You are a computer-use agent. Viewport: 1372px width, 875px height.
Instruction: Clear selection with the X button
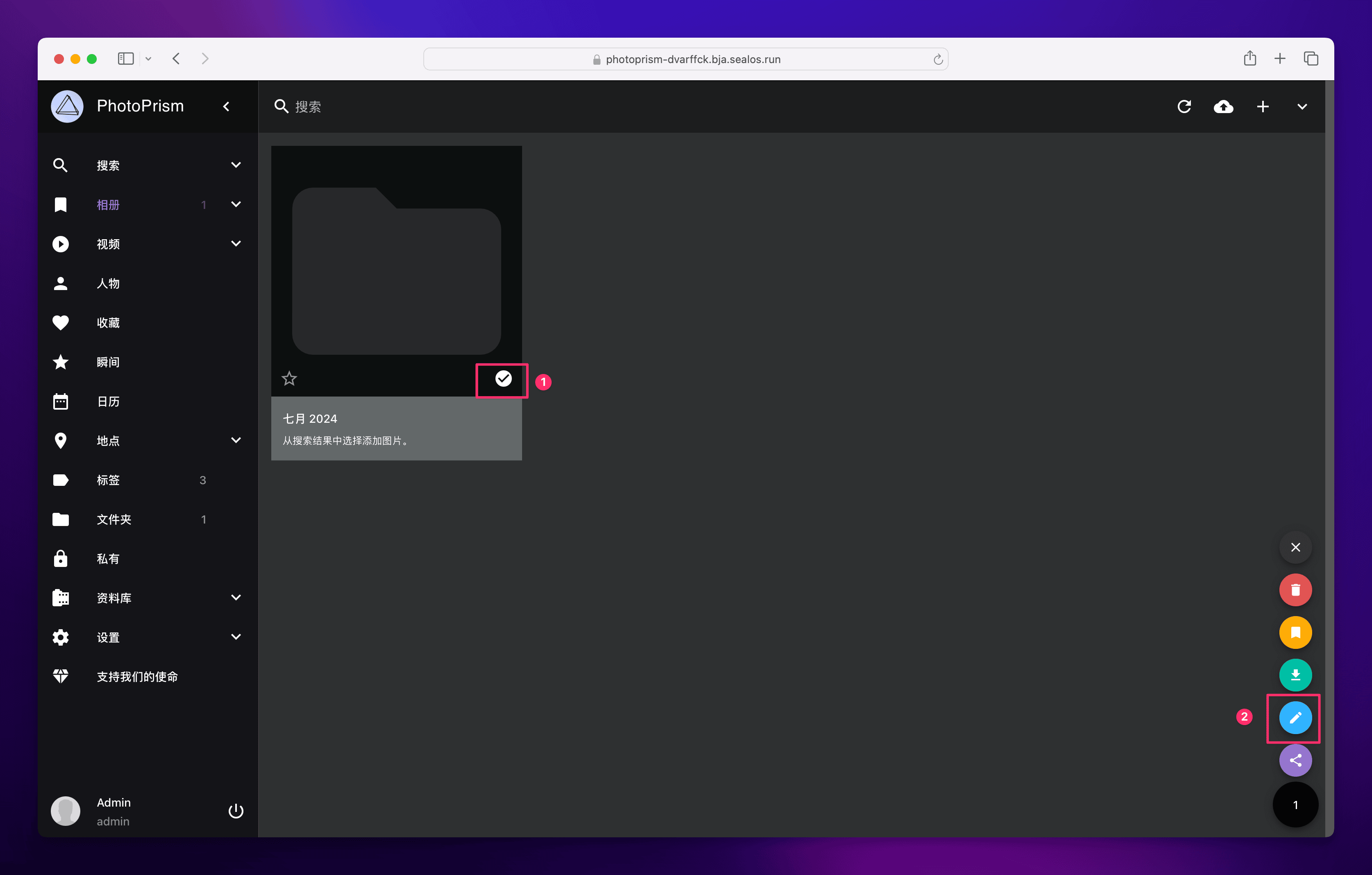1295,547
